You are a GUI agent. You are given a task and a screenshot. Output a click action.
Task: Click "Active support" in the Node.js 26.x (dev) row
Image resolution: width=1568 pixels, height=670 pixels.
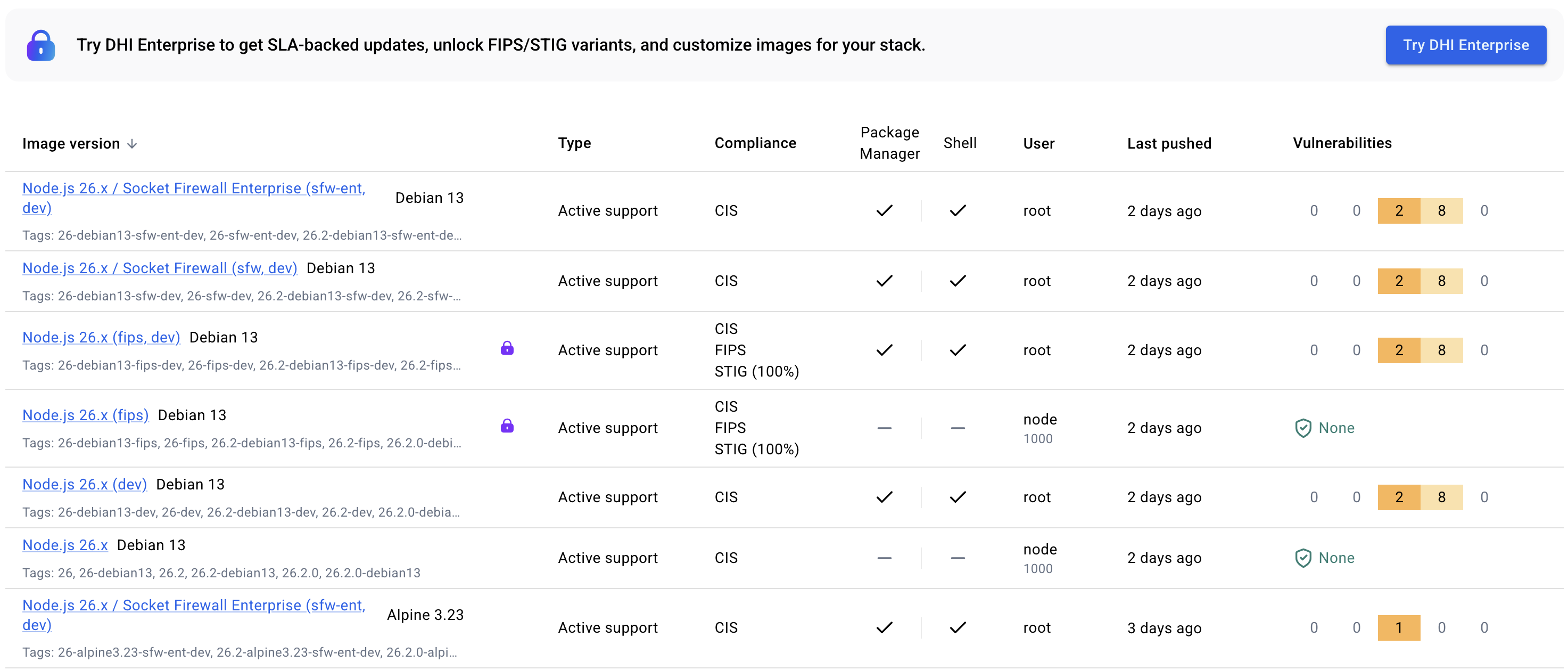[x=608, y=497]
